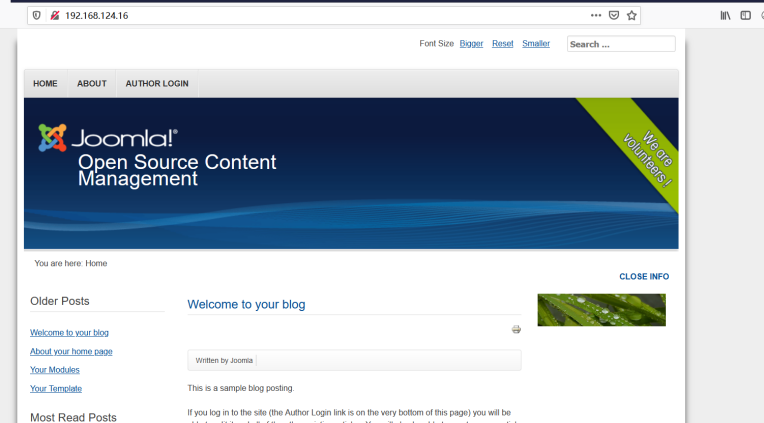Toggle the sidebars icon

745,16
